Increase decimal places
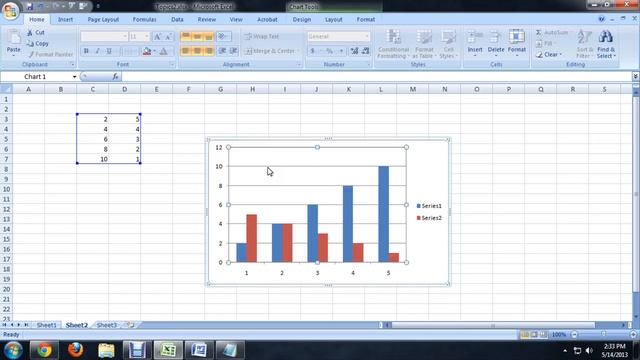The height and width of the screenshot is (360, 640). [x=354, y=51]
